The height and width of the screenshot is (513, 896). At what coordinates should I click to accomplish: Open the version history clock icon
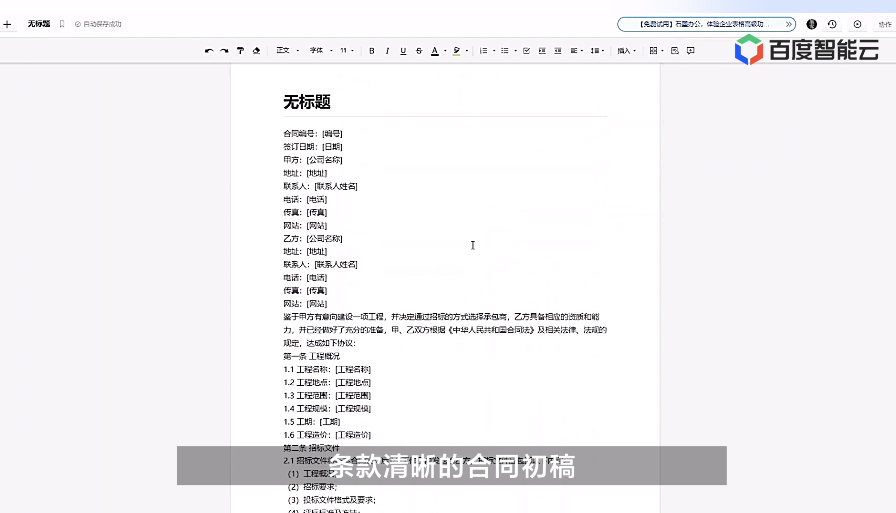(x=832, y=24)
